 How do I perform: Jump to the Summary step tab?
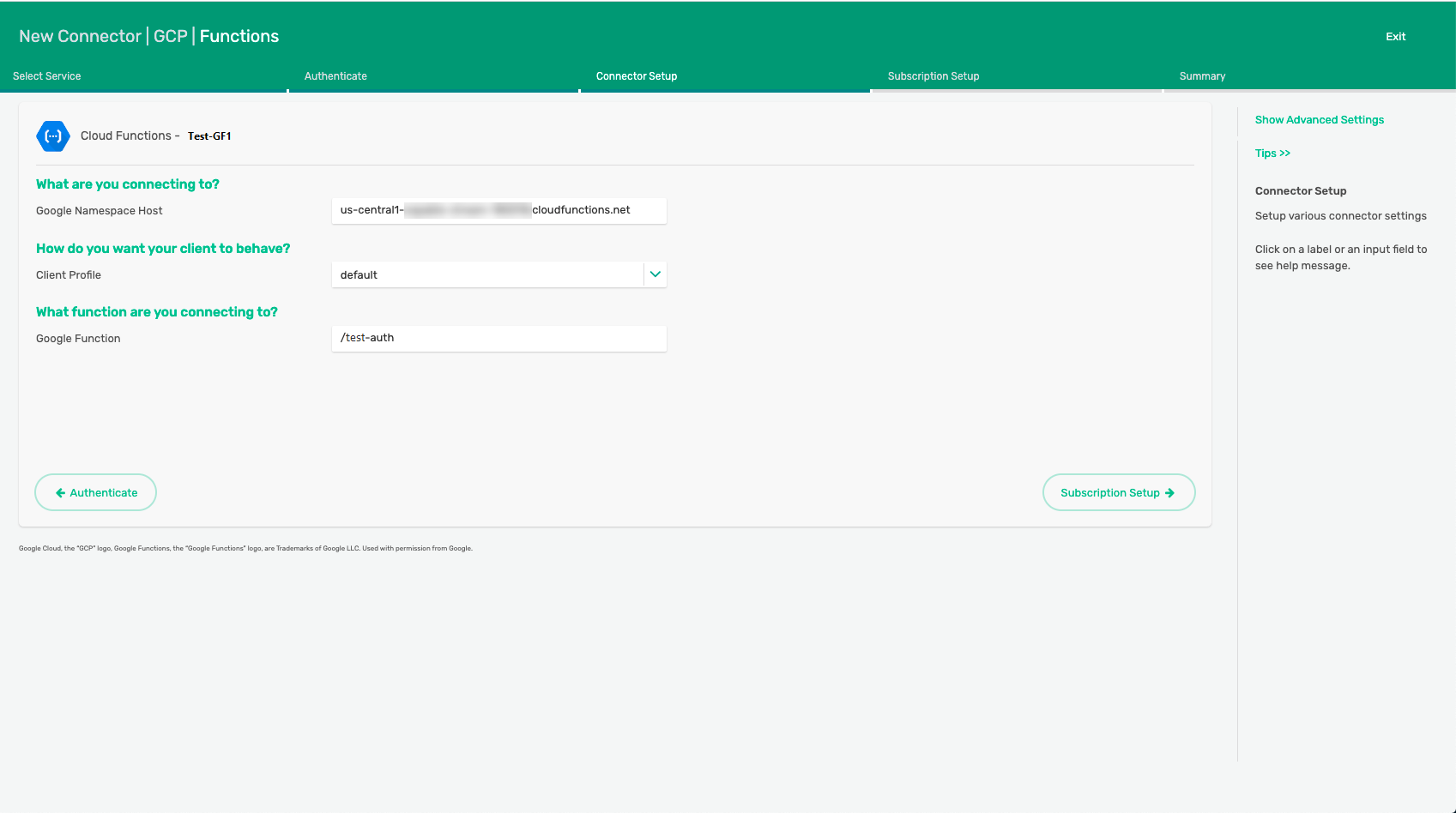(x=1202, y=76)
